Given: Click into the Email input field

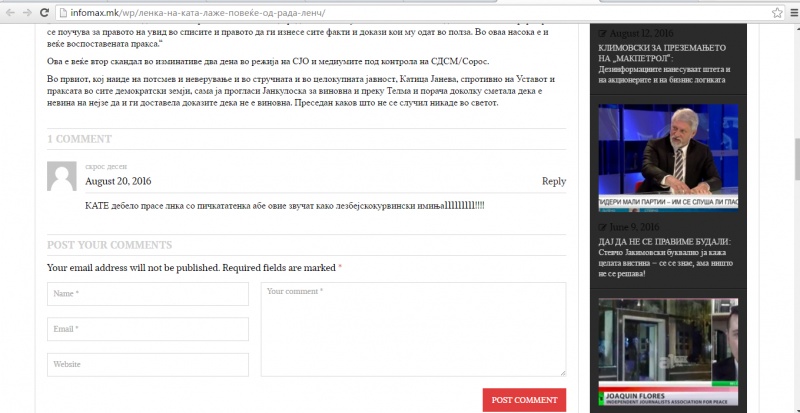Looking at the screenshot, I should pyautogui.click(x=148, y=329).
